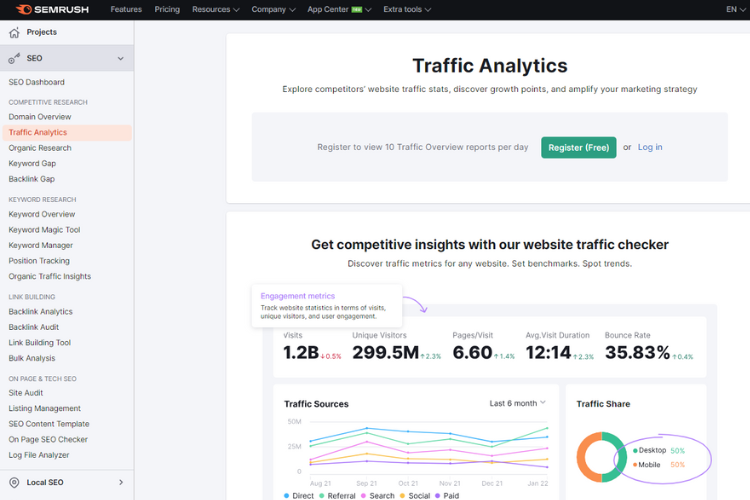Expand the Local SEO section arrow
This screenshot has width=750, height=500.
(121, 482)
